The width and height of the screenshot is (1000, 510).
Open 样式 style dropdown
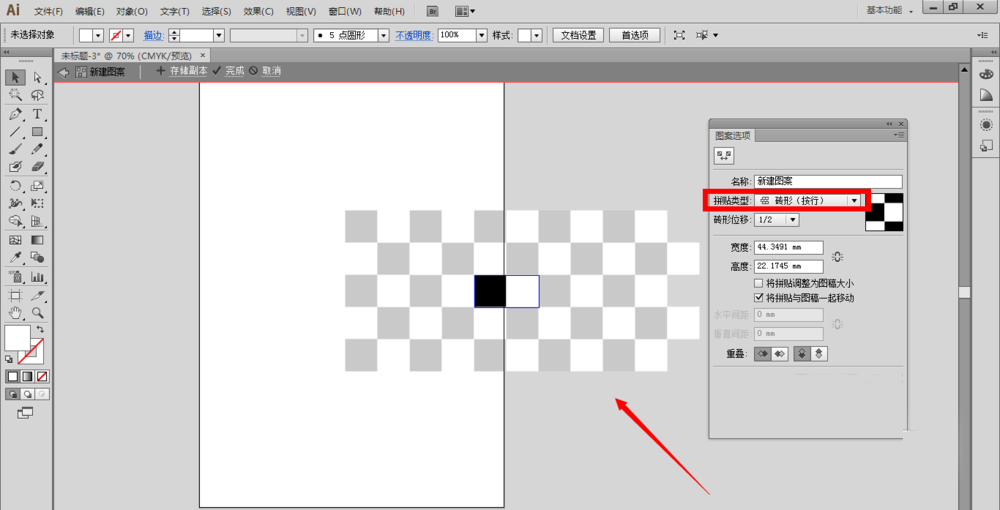(x=537, y=35)
